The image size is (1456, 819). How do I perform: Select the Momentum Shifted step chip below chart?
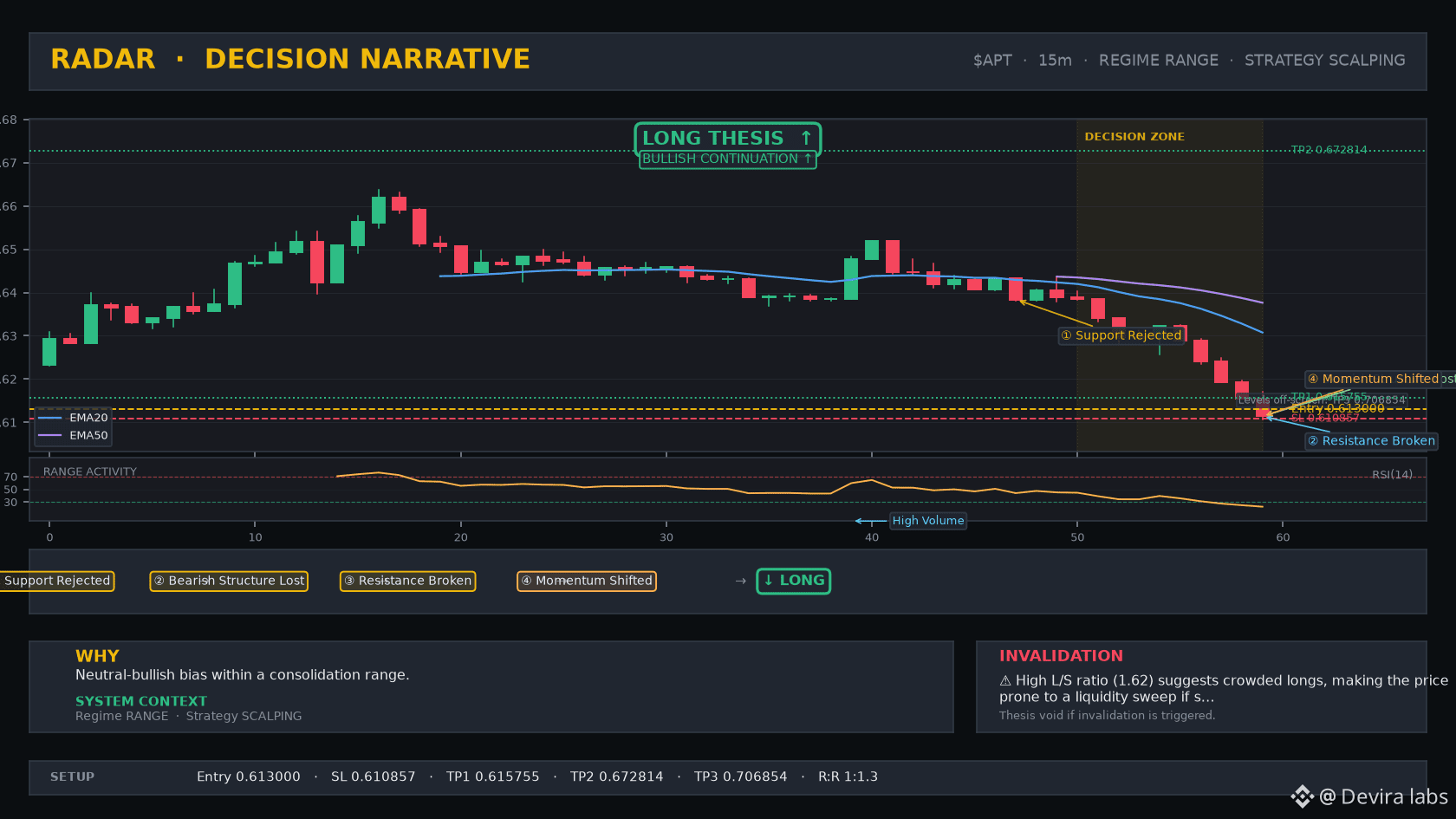(587, 581)
